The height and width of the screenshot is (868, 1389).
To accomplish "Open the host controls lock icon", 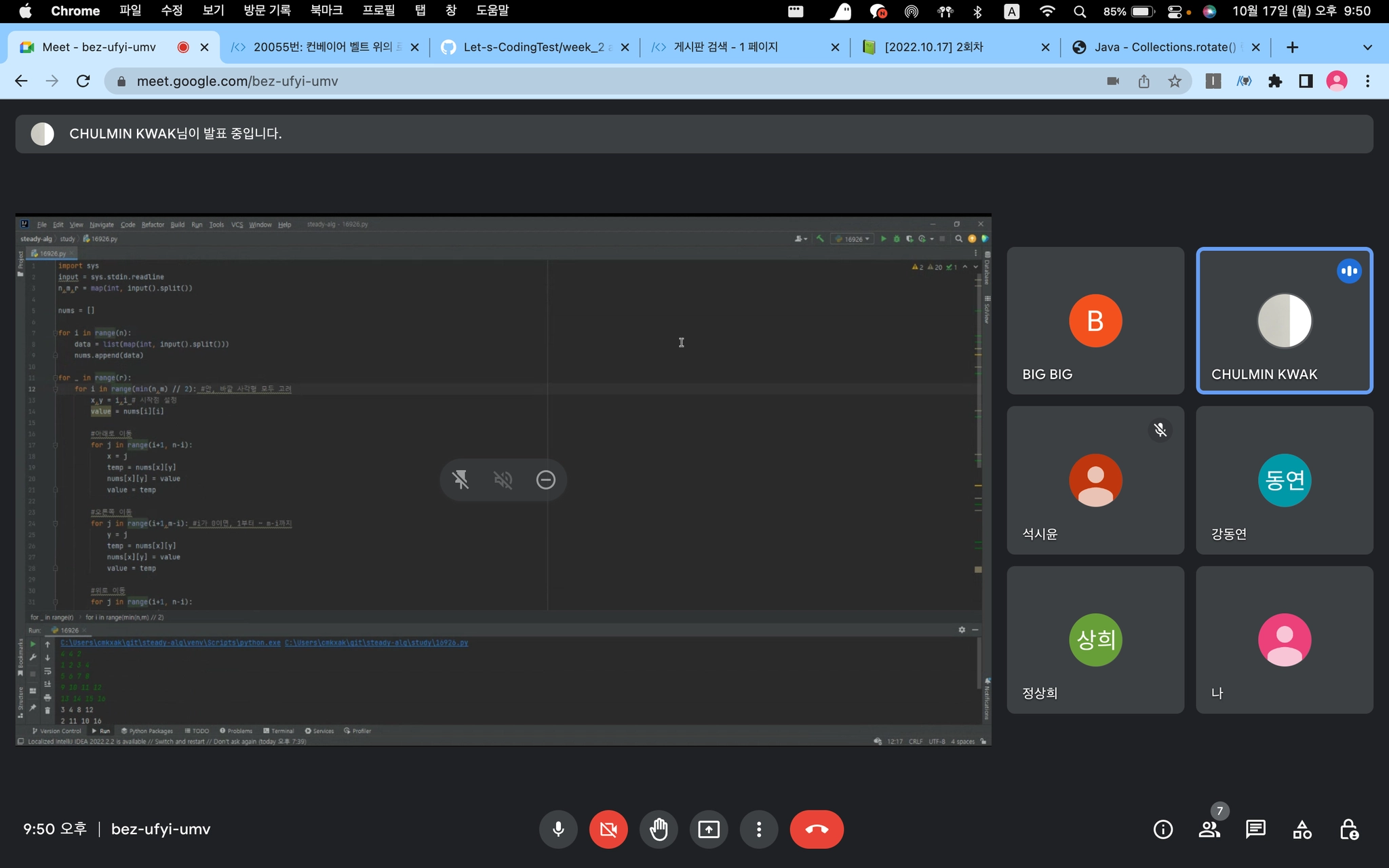I will (x=1348, y=829).
